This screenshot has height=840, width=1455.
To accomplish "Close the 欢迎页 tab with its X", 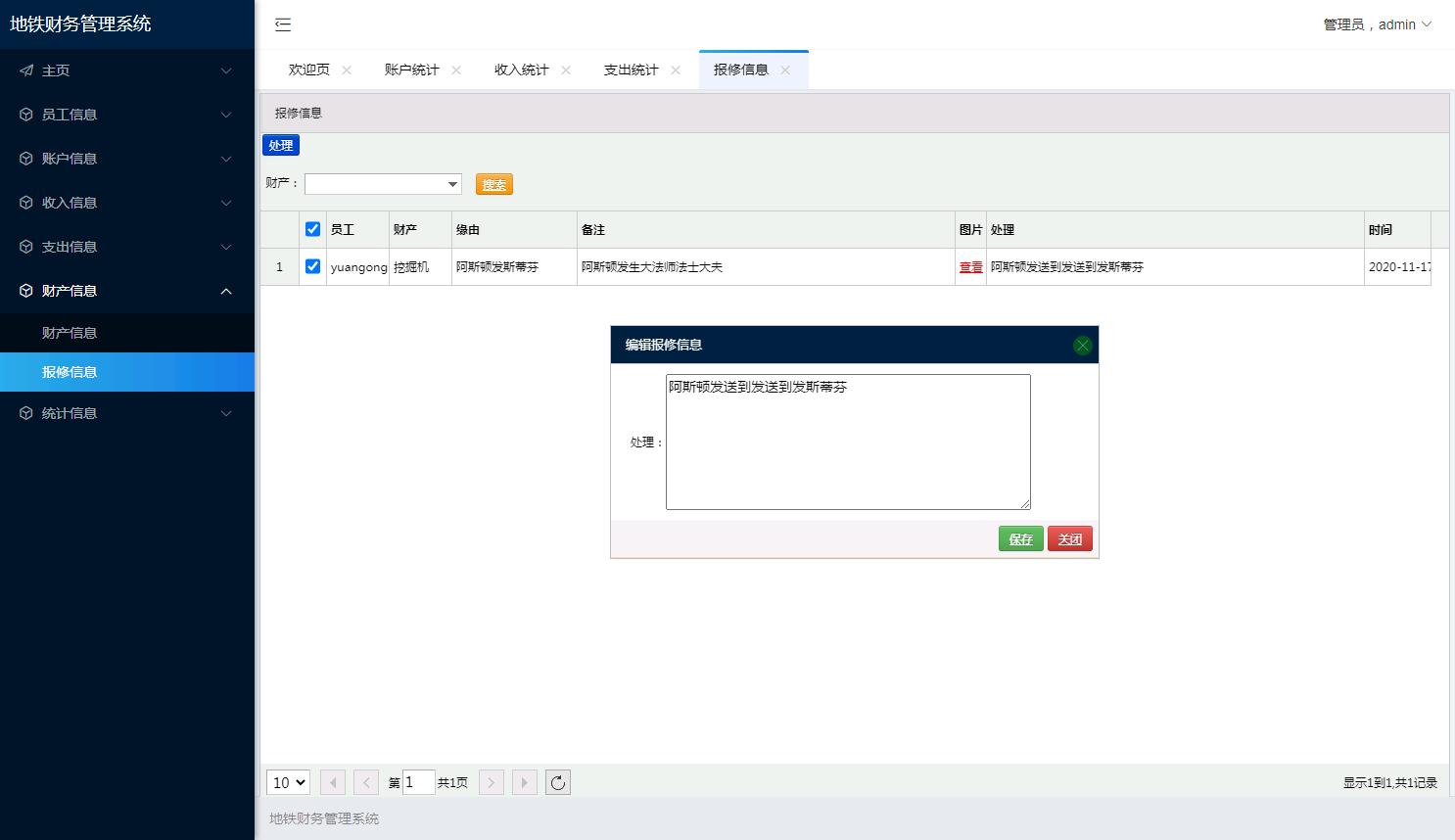I will coord(347,70).
